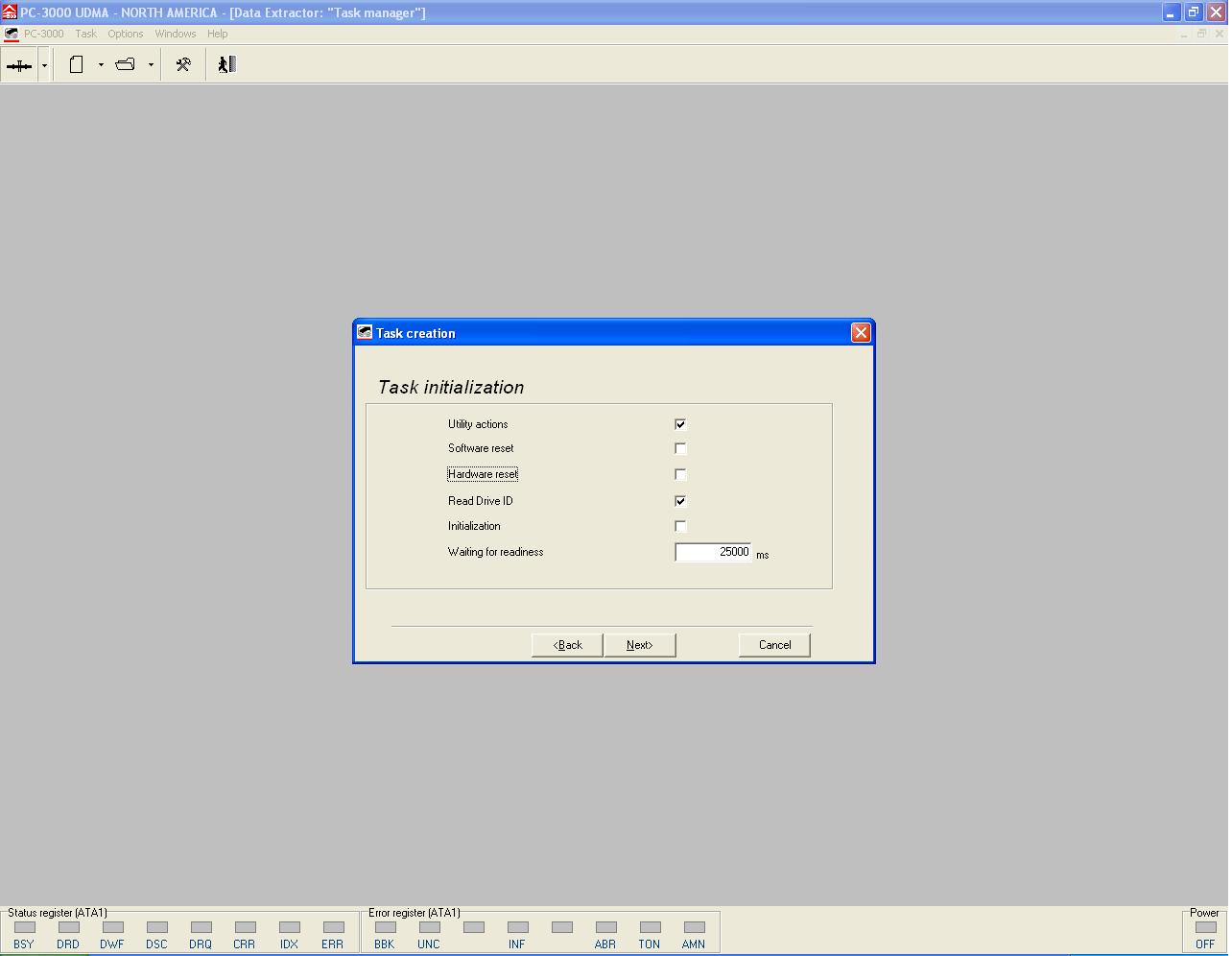
Task: Click the DRQ status indicator
Action: 201,927
